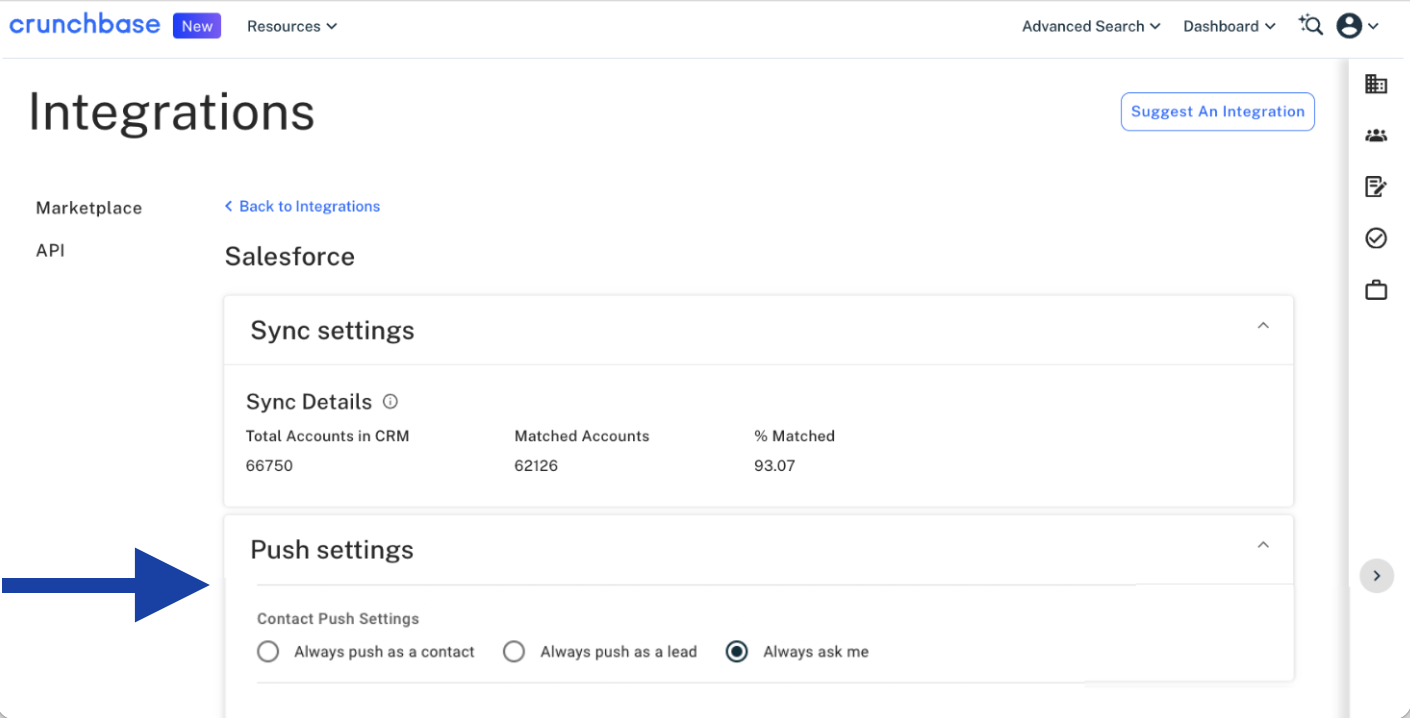Click the % Matched value 93.07
The image size is (1410, 718).
coord(775,466)
